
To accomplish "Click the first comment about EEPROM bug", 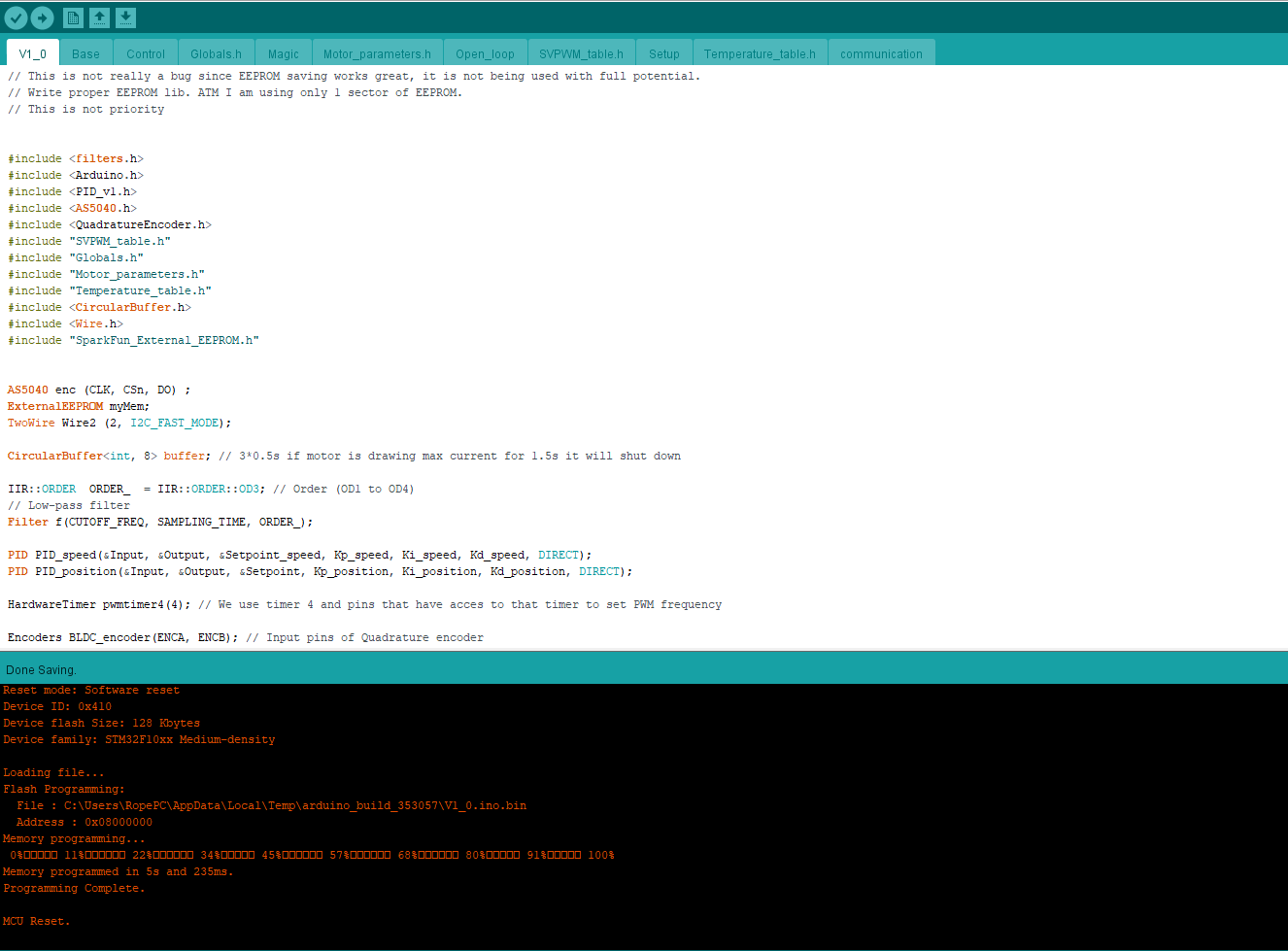I will point(355,76).
